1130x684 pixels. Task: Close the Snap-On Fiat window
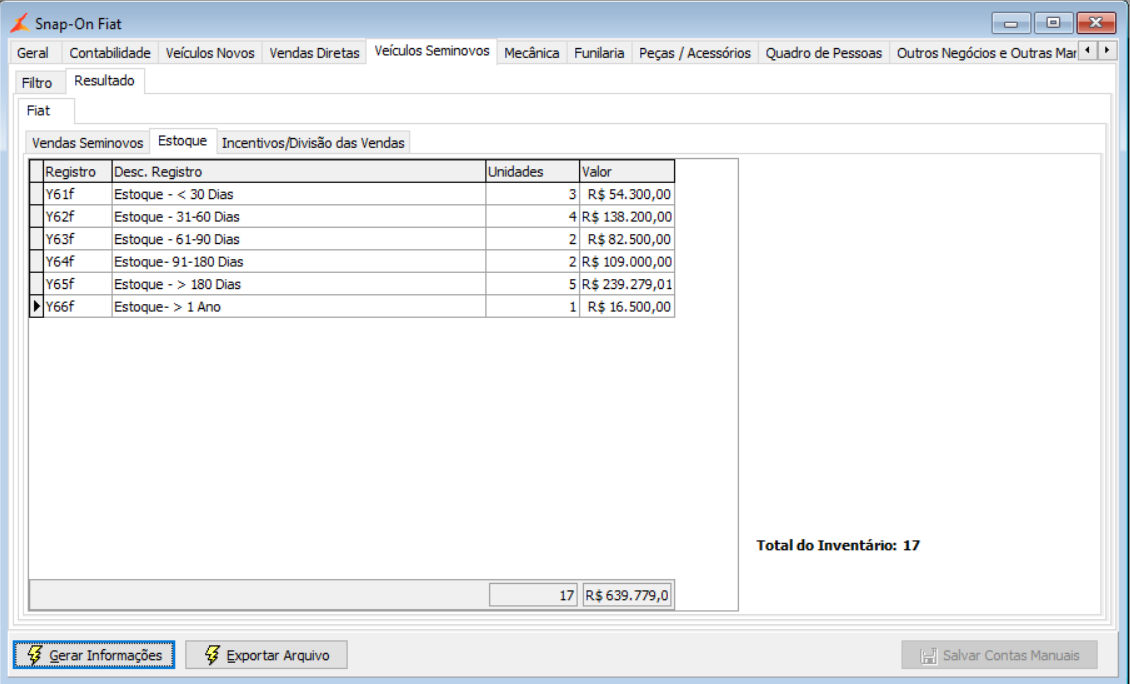coord(1096,23)
